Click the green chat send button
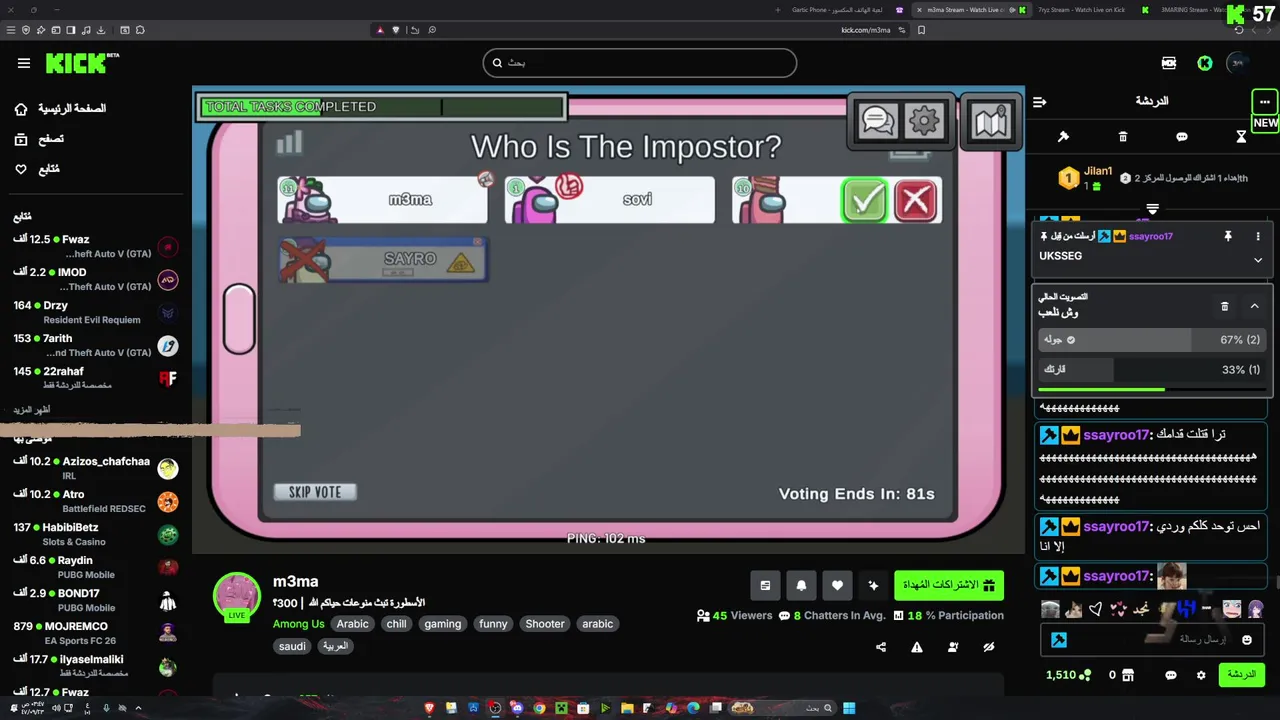Image resolution: width=1280 pixels, height=720 pixels. coord(1241,675)
